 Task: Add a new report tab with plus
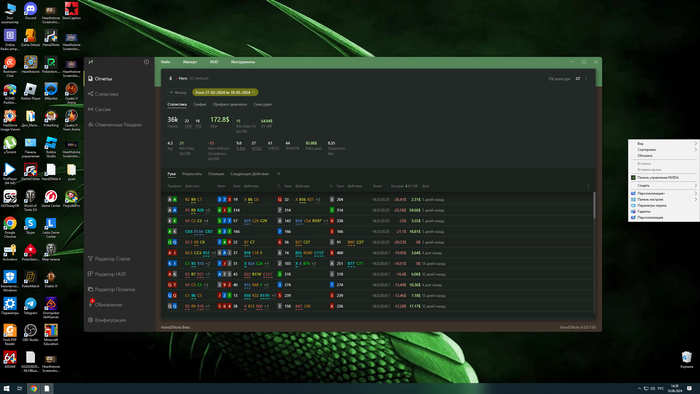(x=279, y=174)
